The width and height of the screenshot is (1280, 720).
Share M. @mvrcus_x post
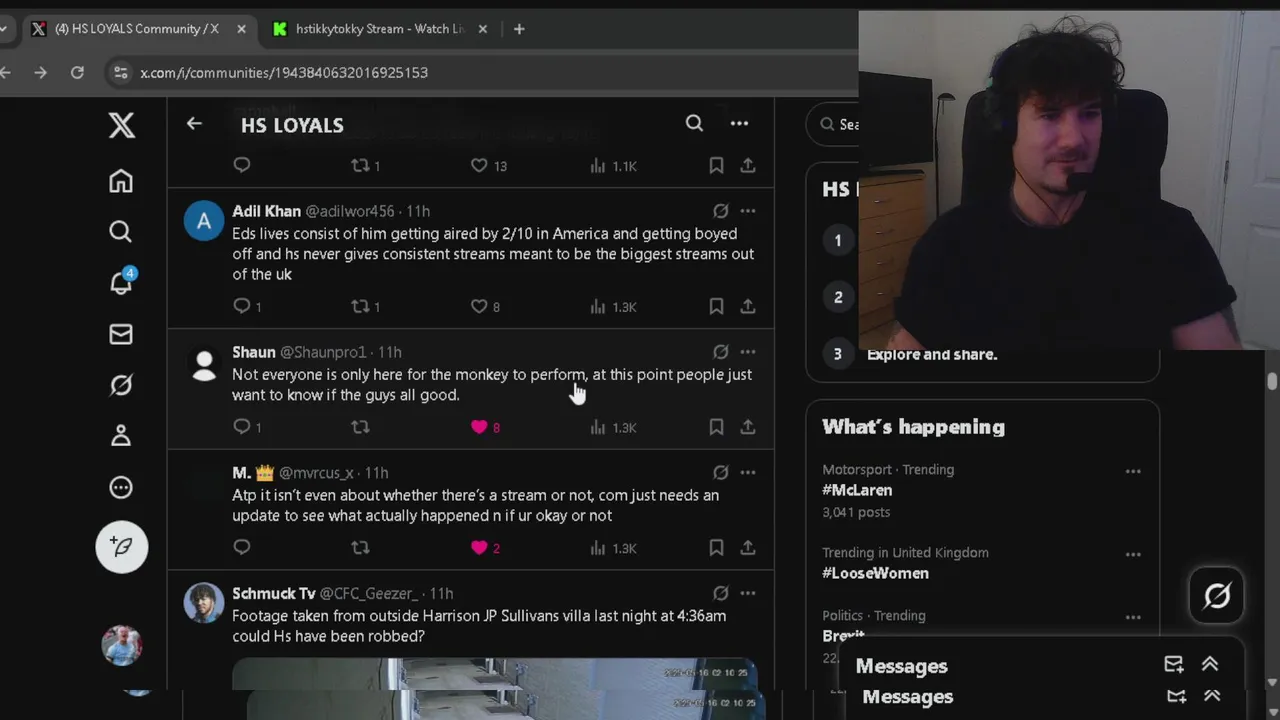[x=748, y=547]
